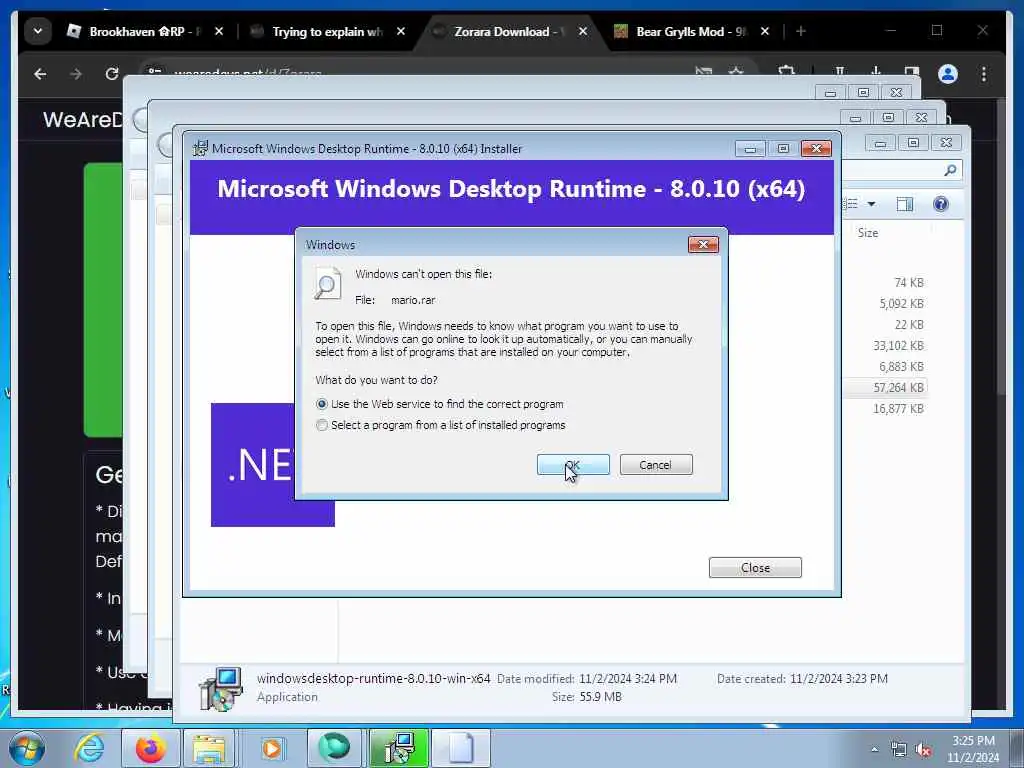Image resolution: width=1024 pixels, height=768 pixels.
Task: Select the 57,264 KB file row
Action: point(900,388)
